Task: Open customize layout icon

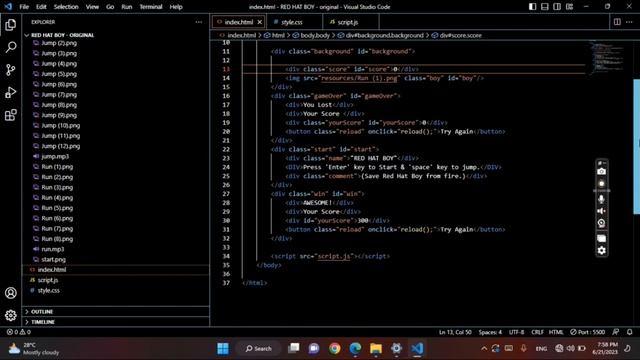Action: point(569,7)
